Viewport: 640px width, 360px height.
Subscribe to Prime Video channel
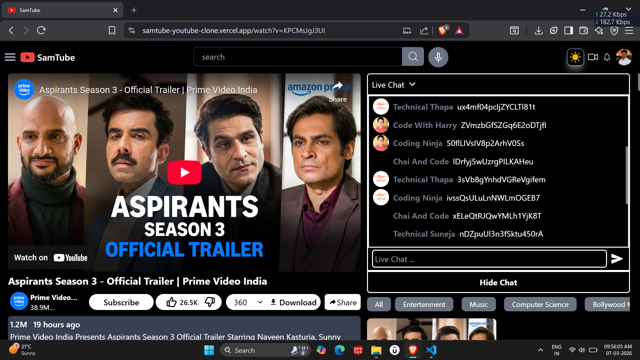[121, 302]
